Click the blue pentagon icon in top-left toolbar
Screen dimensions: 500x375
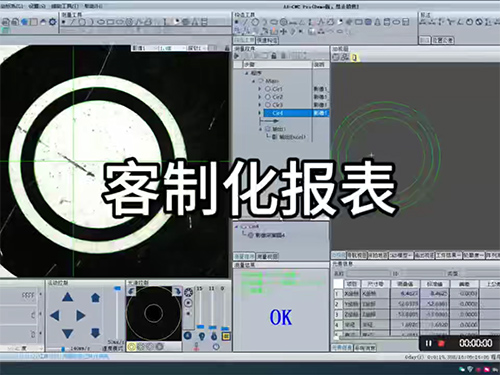(x=24, y=22)
